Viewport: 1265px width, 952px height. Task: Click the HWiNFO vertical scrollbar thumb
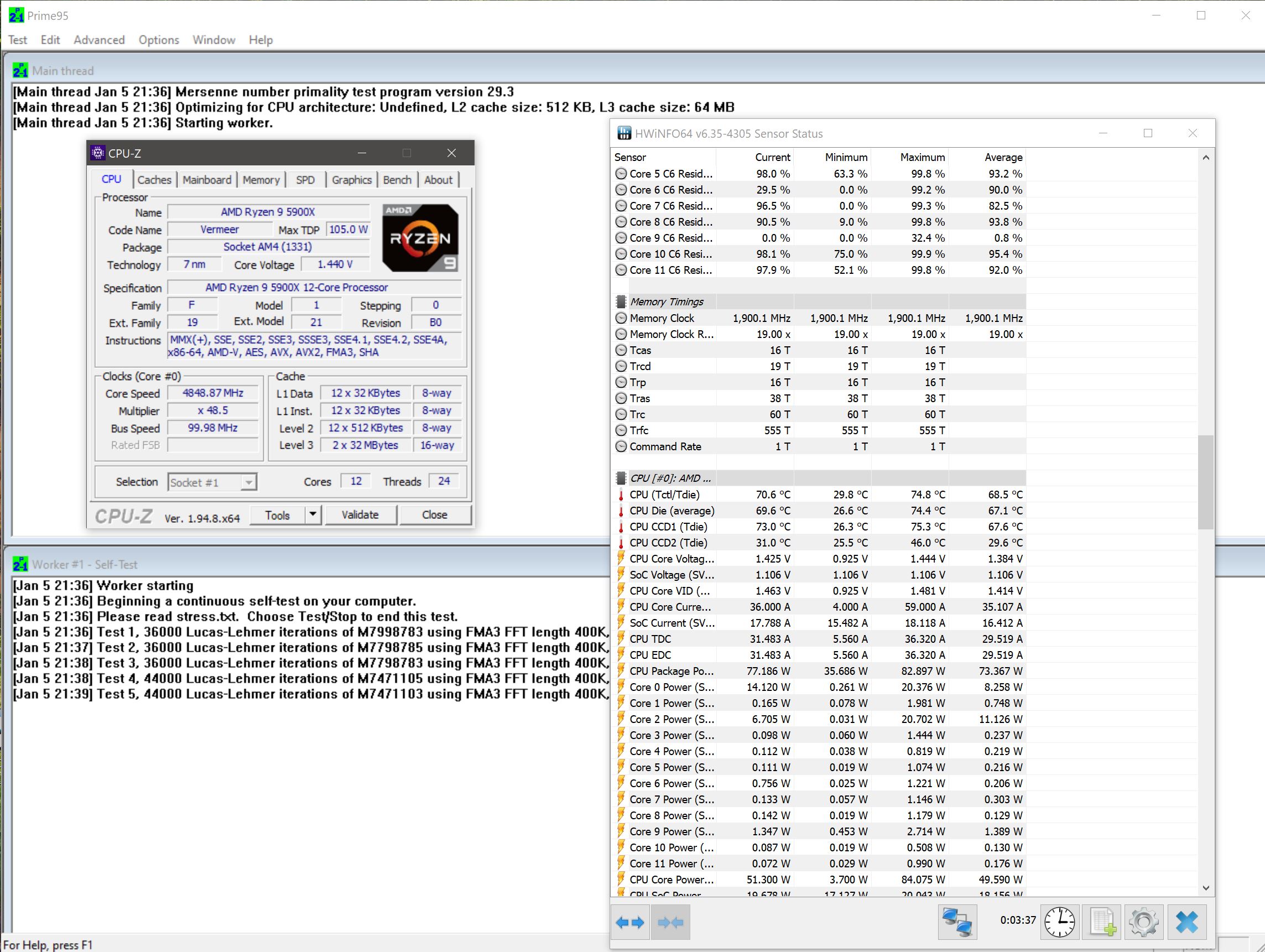[1205, 482]
